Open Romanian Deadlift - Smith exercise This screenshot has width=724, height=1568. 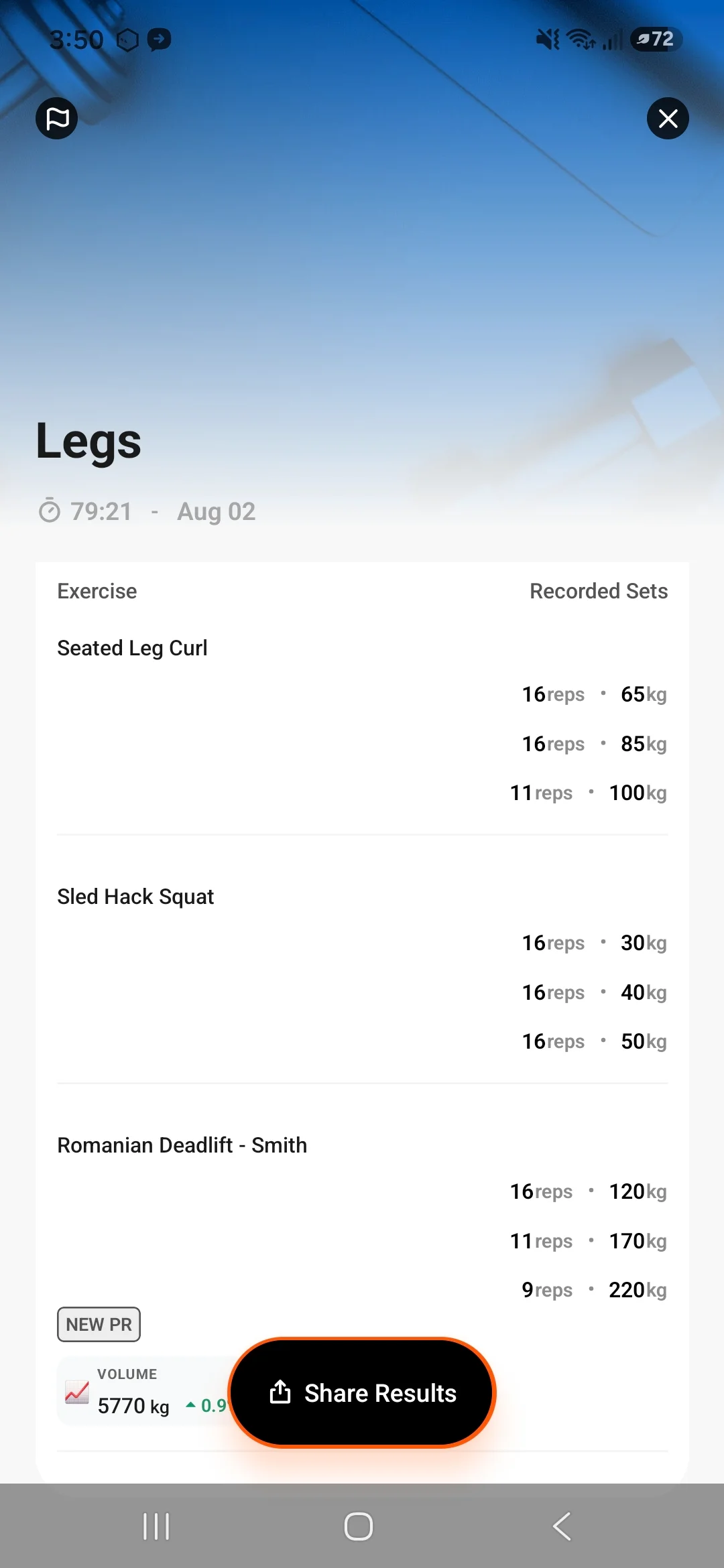point(182,1145)
